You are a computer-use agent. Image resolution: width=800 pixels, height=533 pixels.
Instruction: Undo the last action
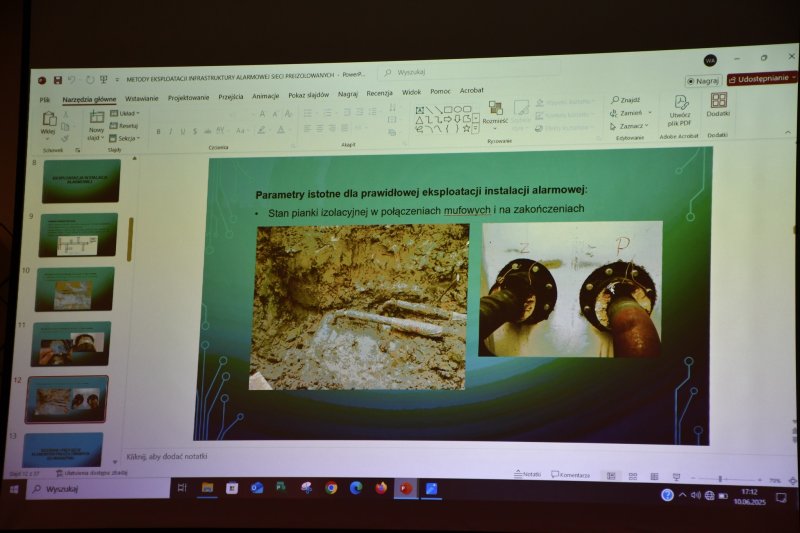point(72,80)
